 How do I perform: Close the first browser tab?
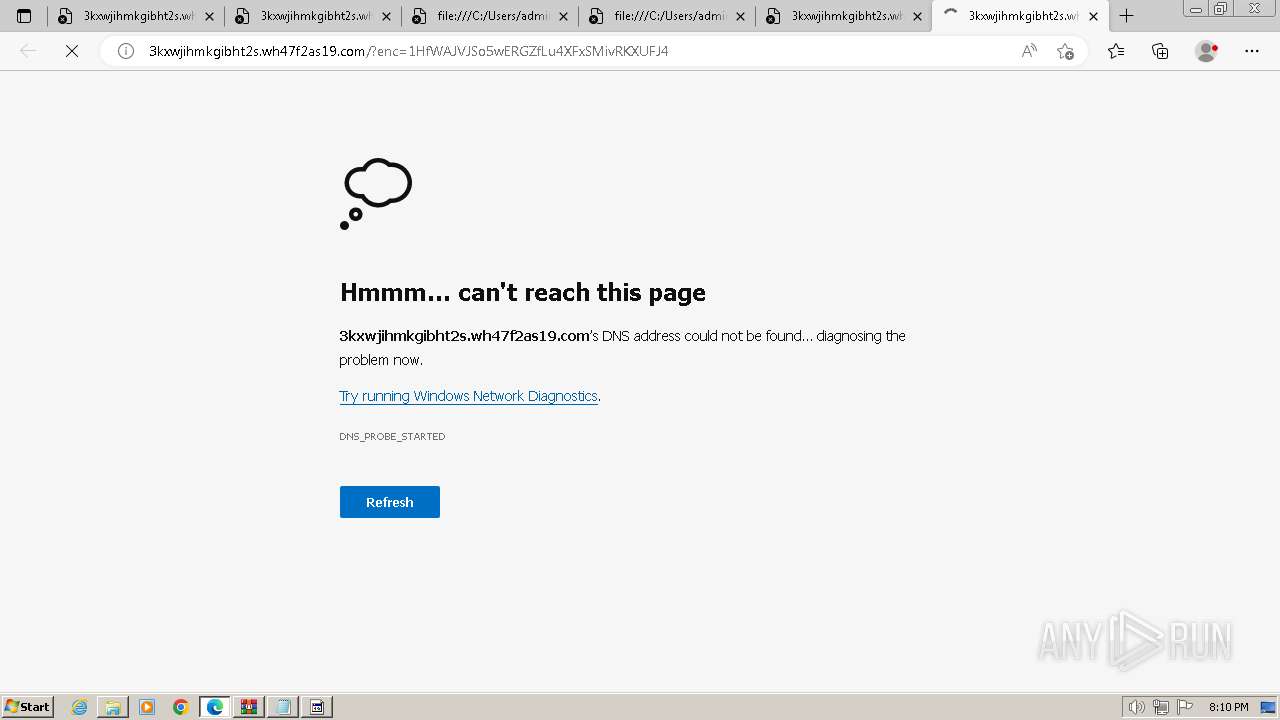209,16
